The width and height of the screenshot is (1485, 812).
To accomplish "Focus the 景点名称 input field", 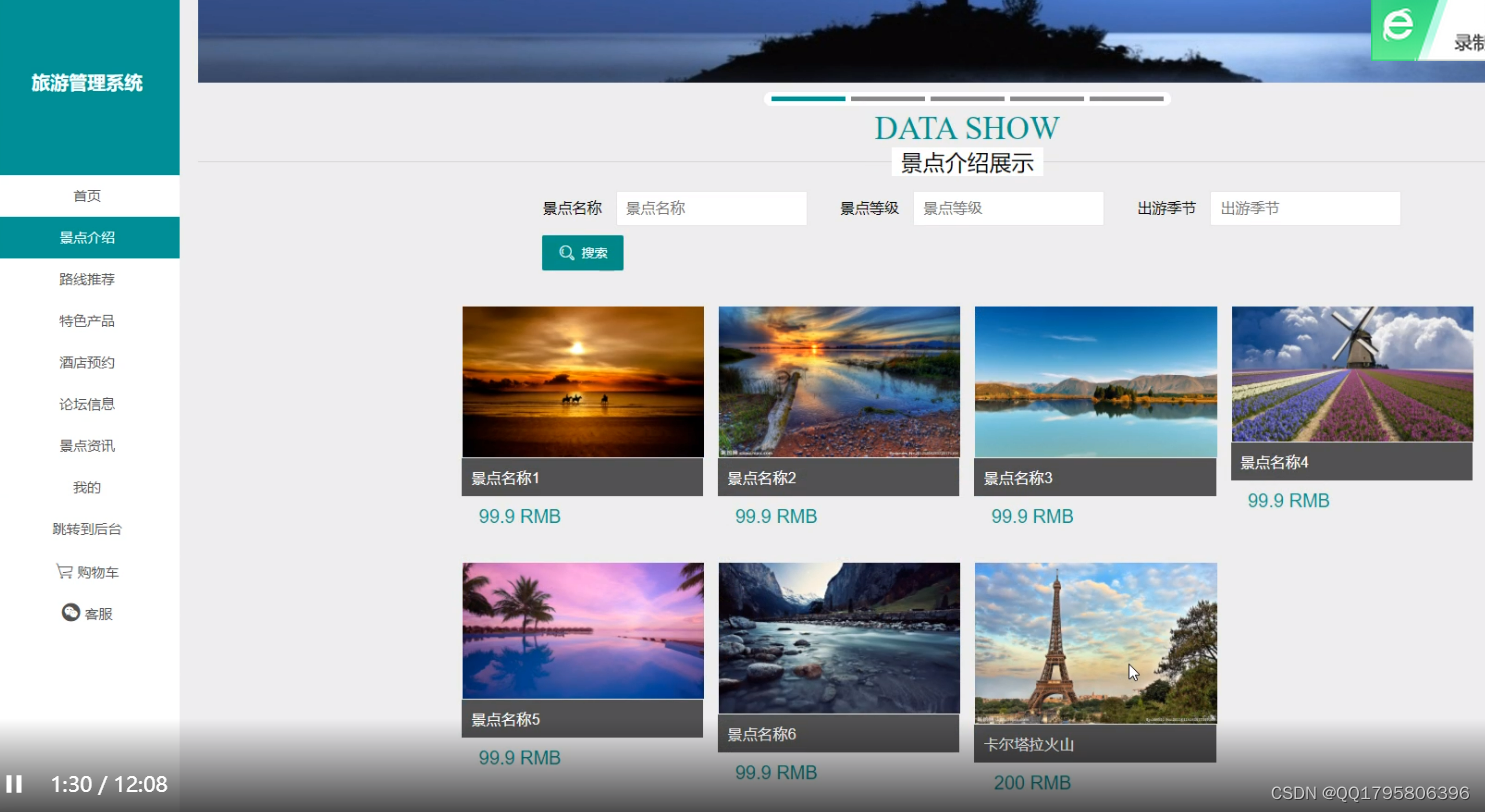I will pyautogui.click(x=712, y=208).
